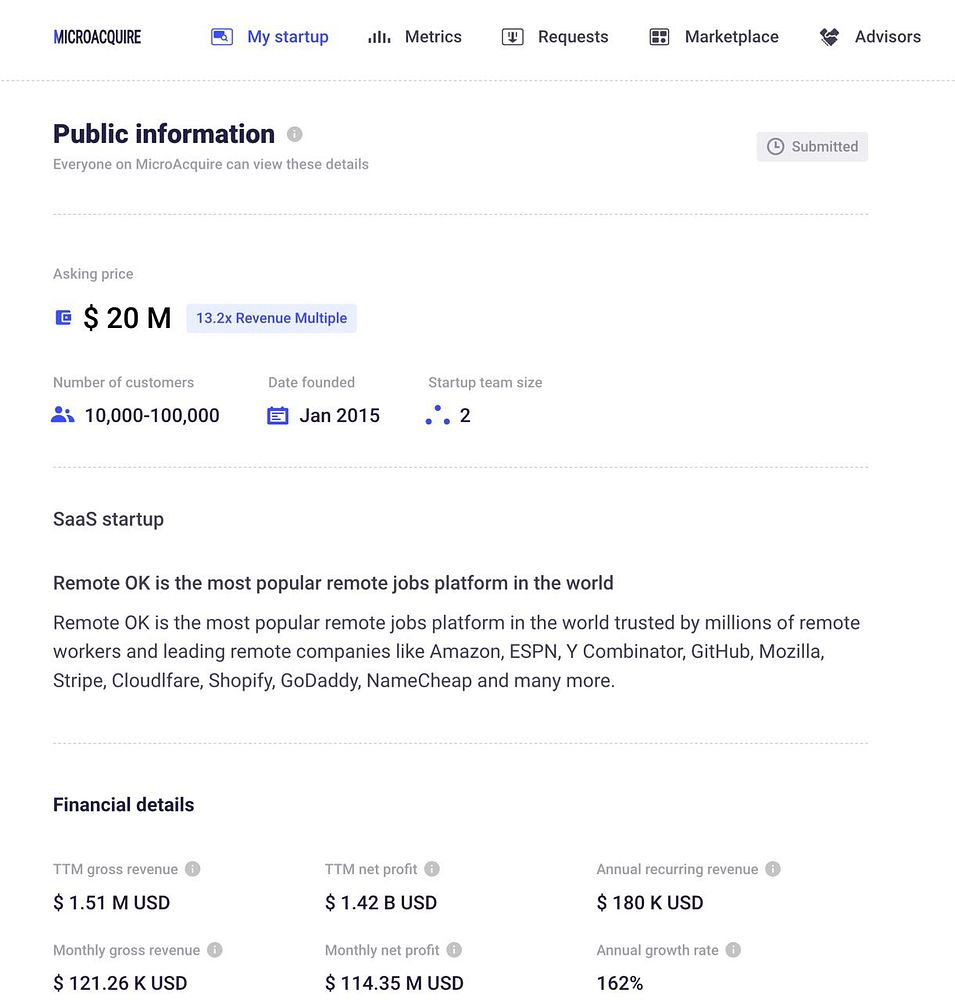
Task: Click the Annual recurring revenue info icon
Action: (x=773, y=869)
